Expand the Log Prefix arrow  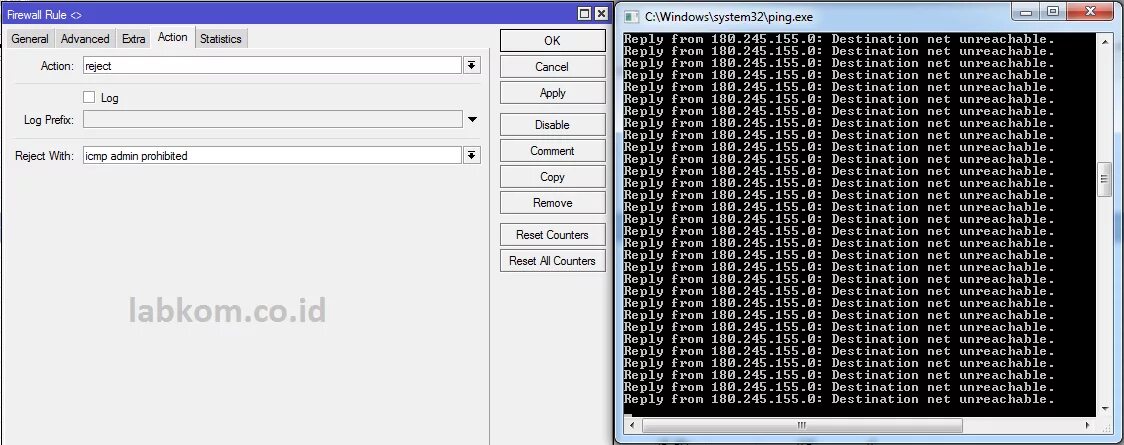point(472,120)
